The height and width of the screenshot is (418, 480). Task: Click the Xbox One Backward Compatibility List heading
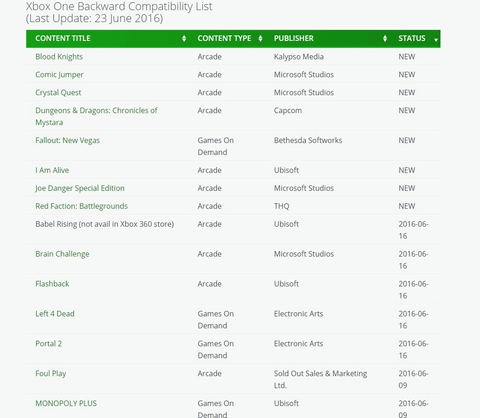click(119, 7)
